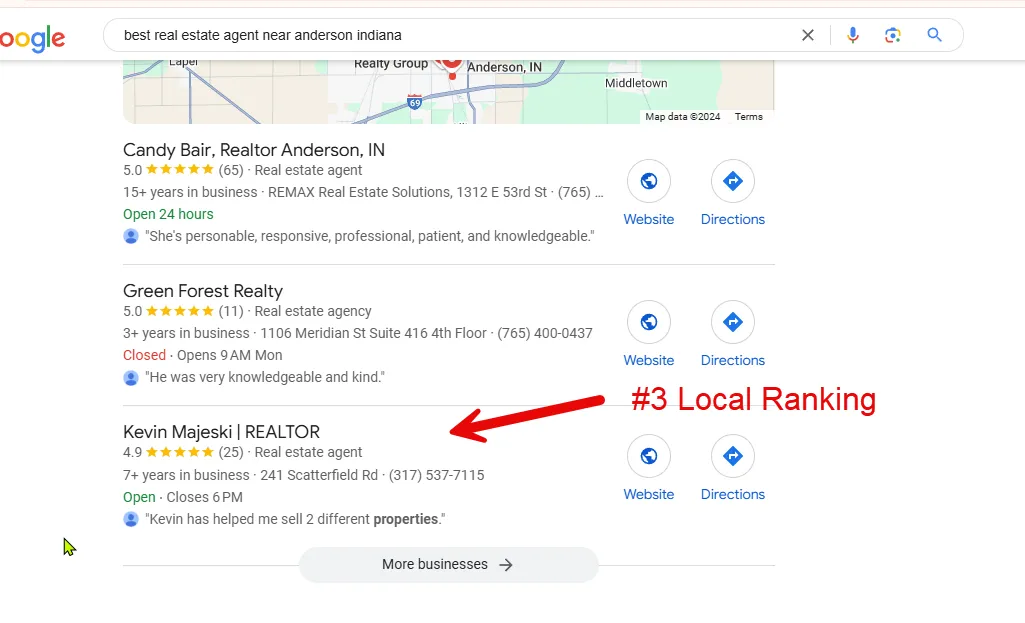Click 'Open · Closes 6 PM' status text
Viewport: 1025px width, 623px height.
click(x=182, y=497)
